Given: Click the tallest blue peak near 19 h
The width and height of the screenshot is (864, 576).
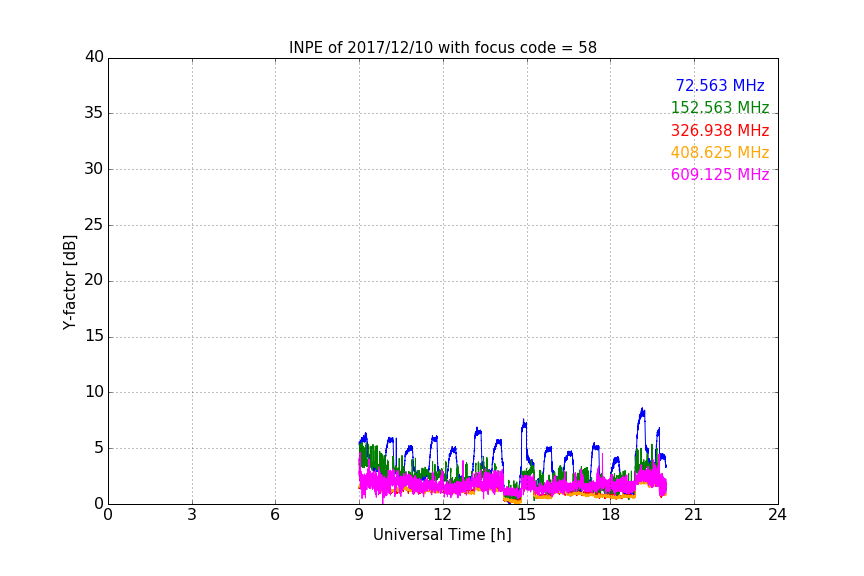Looking at the screenshot, I should coord(642,411).
